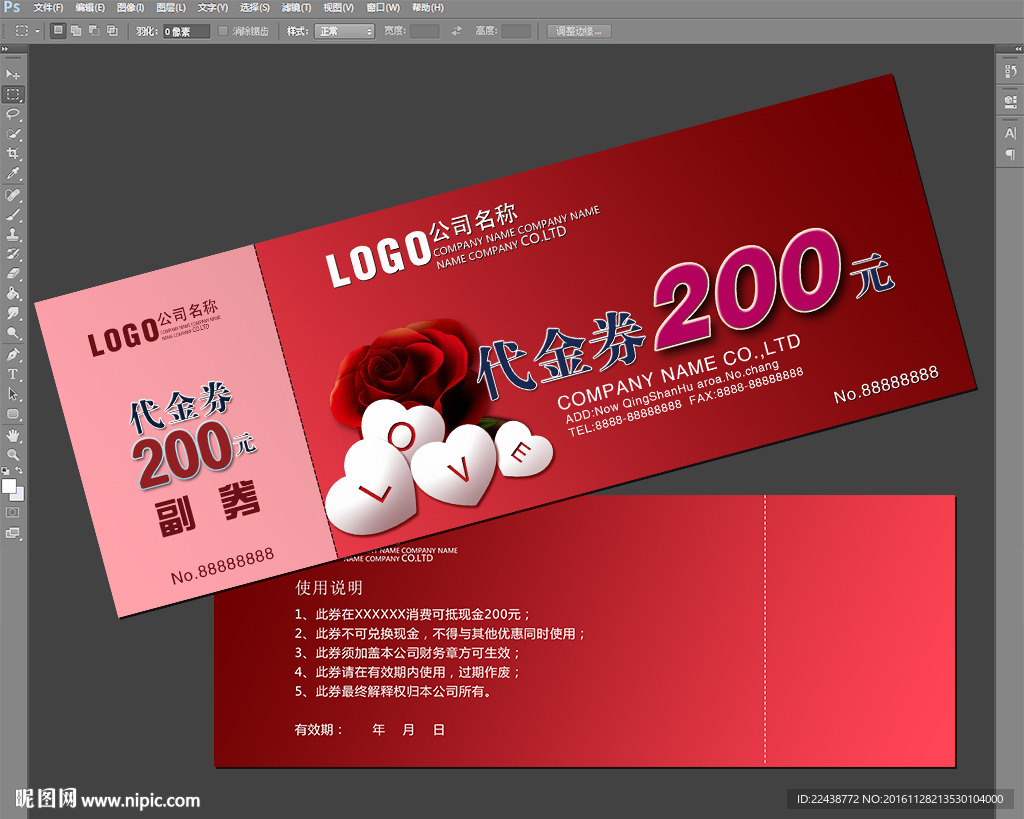Select the Dodge tool
Screen dimensions: 1024x819
(x=12, y=333)
